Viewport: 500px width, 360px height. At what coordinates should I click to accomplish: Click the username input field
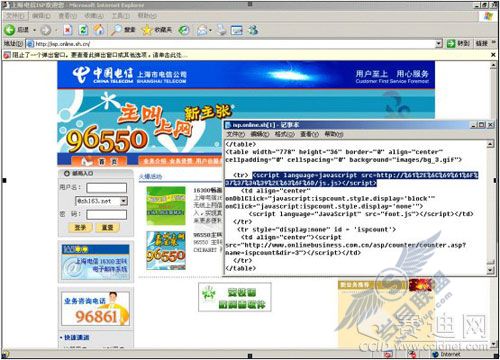(x=107, y=188)
